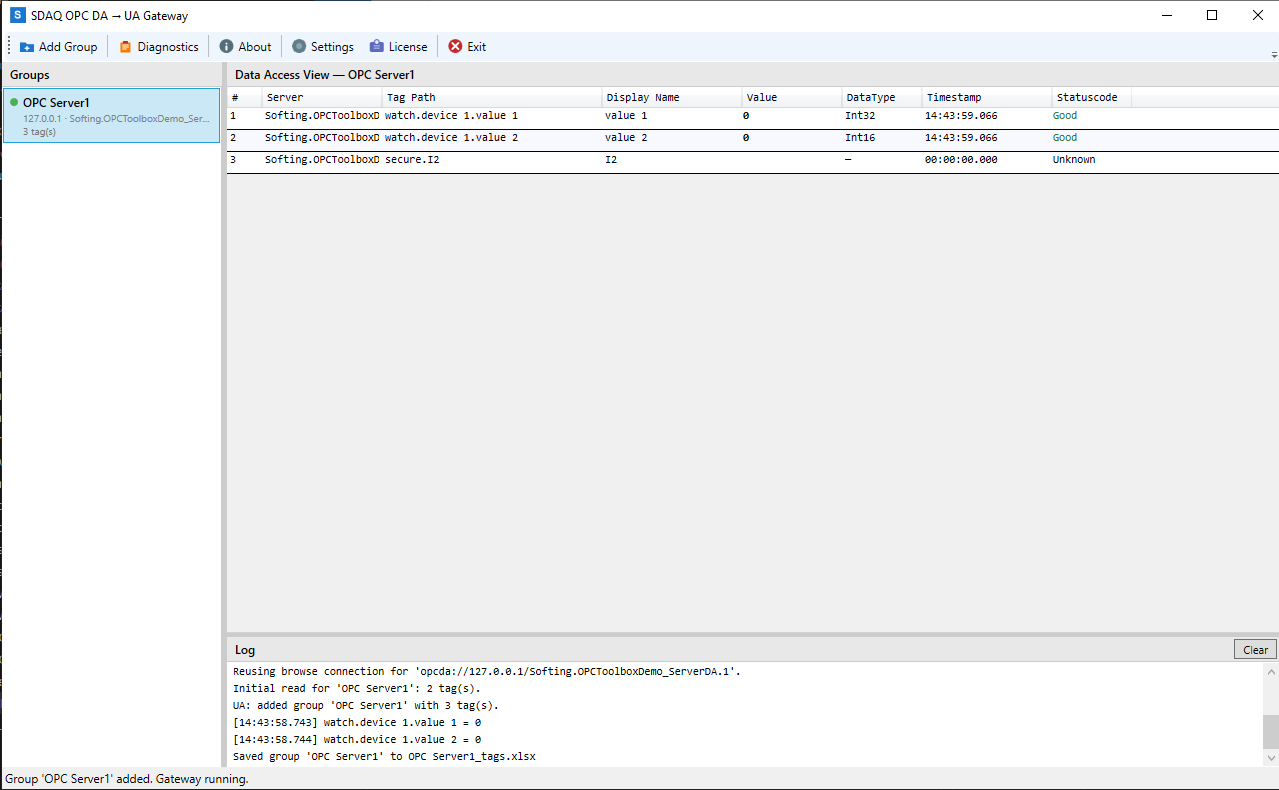Open the License toolbar label
1279x790 pixels.
pos(408,47)
